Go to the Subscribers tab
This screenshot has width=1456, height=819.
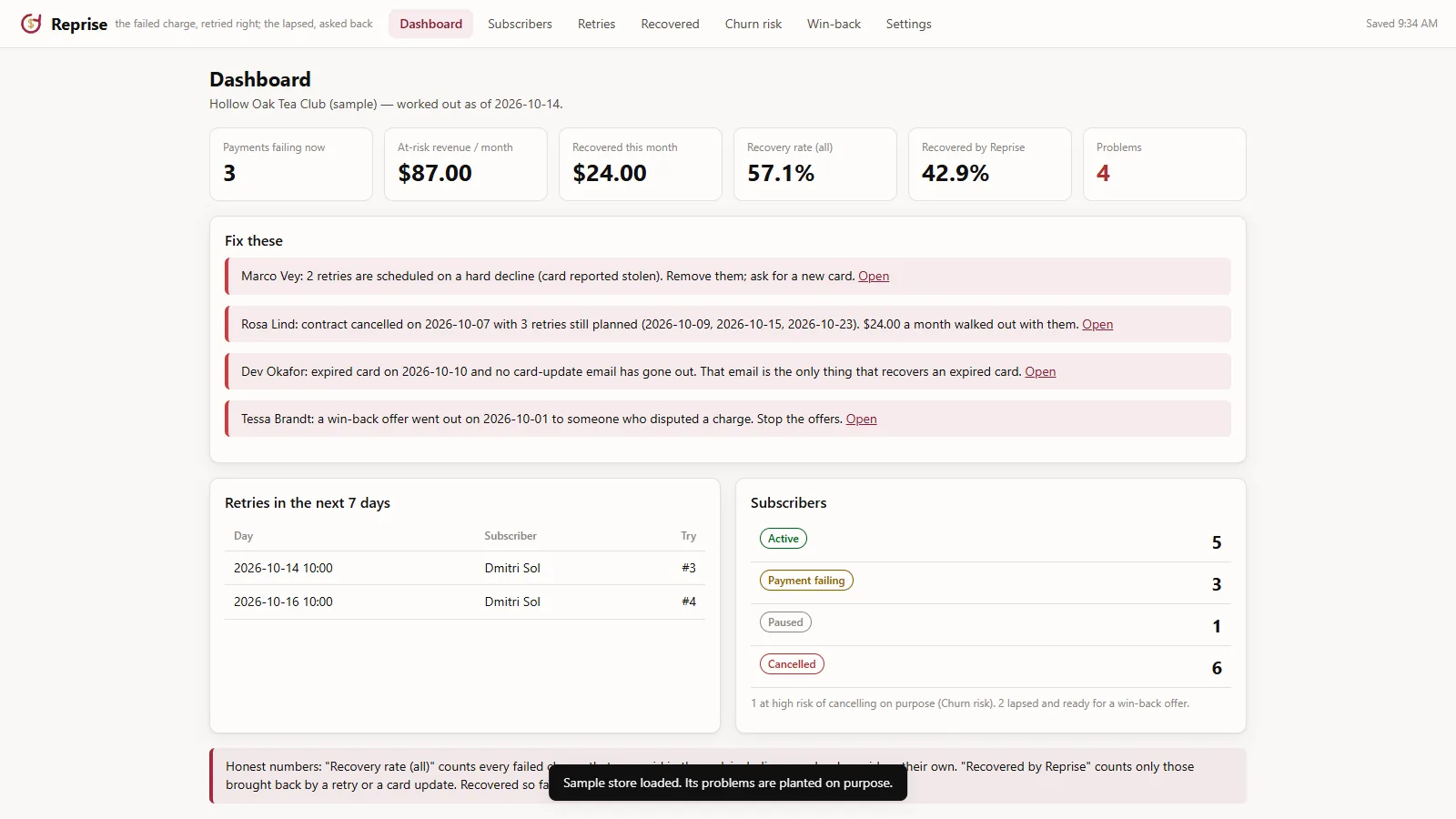[x=520, y=24]
